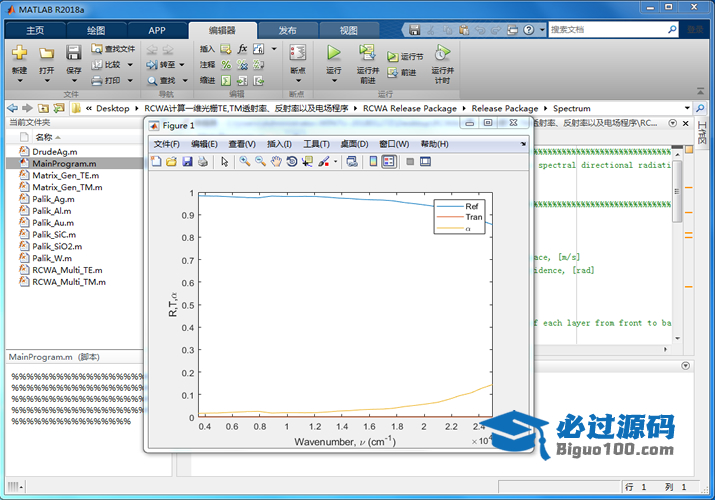
Task: Open the brush color dropdown arrow
Action: [336, 161]
